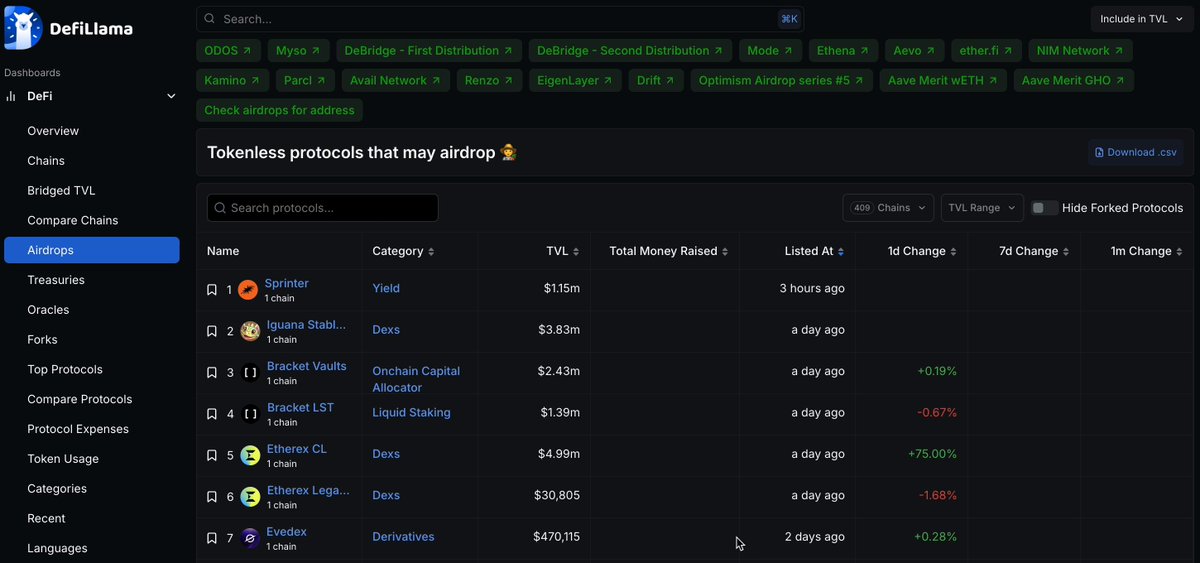Image resolution: width=1200 pixels, height=563 pixels.
Task: Sort table by 7d Change column
Action: tap(1034, 251)
